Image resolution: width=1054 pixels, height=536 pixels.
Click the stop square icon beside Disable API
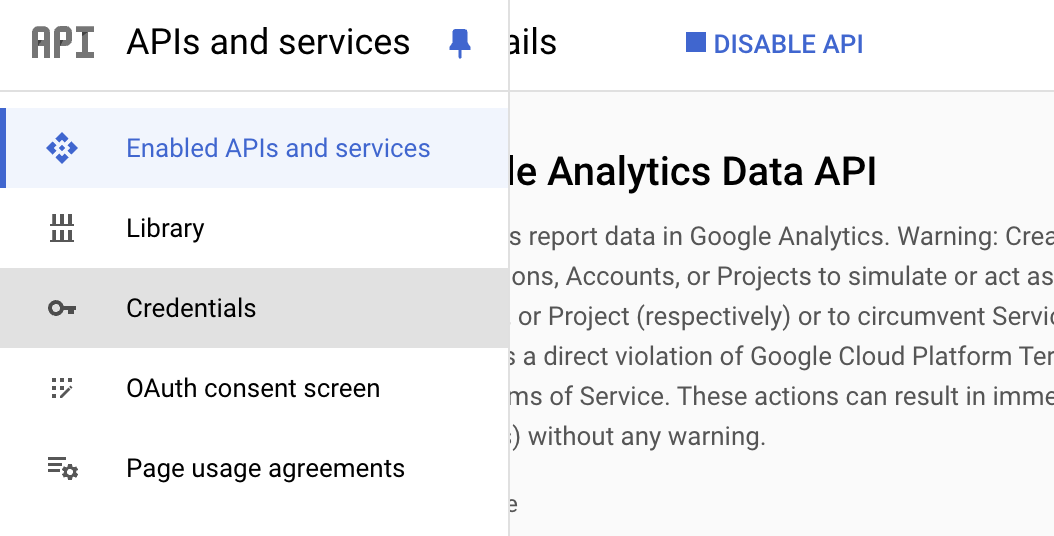click(696, 42)
